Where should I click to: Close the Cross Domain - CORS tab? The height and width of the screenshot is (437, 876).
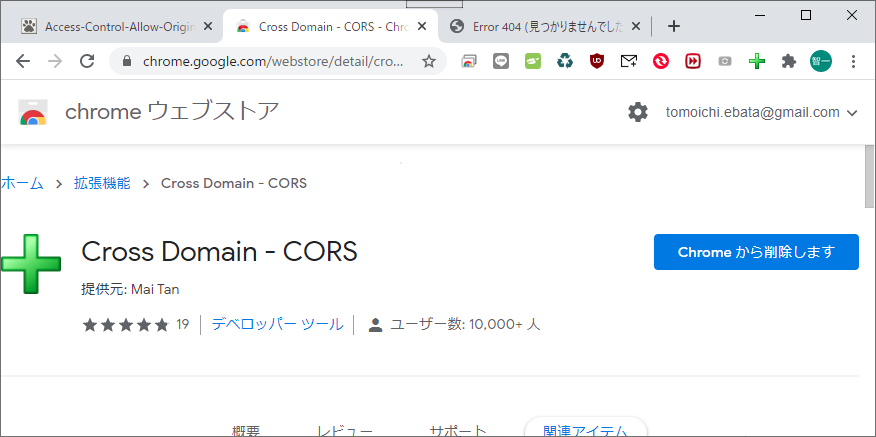click(x=424, y=26)
